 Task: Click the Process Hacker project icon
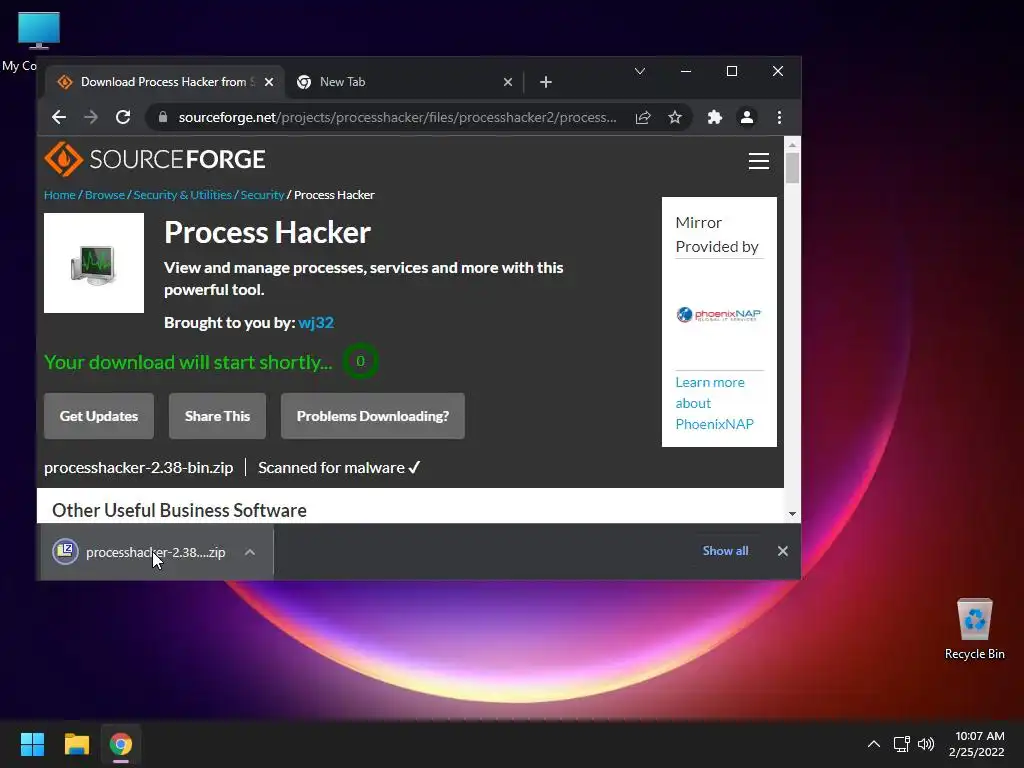pyautogui.click(x=94, y=263)
